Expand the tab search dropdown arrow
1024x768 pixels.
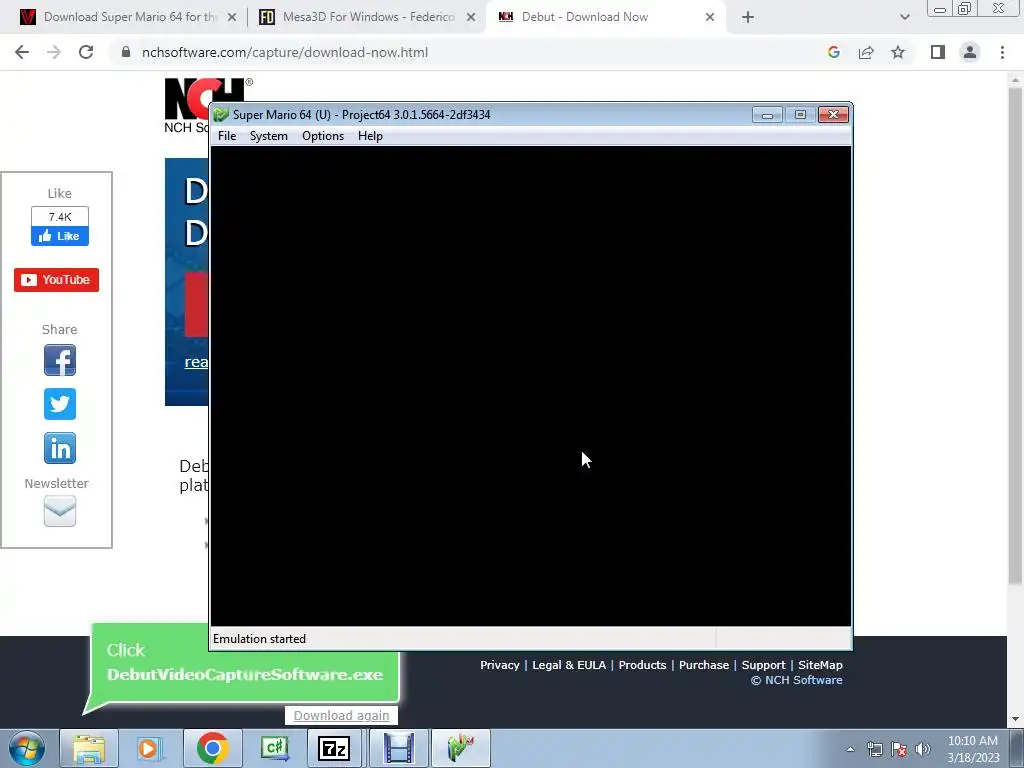click(x=904, y=17)
